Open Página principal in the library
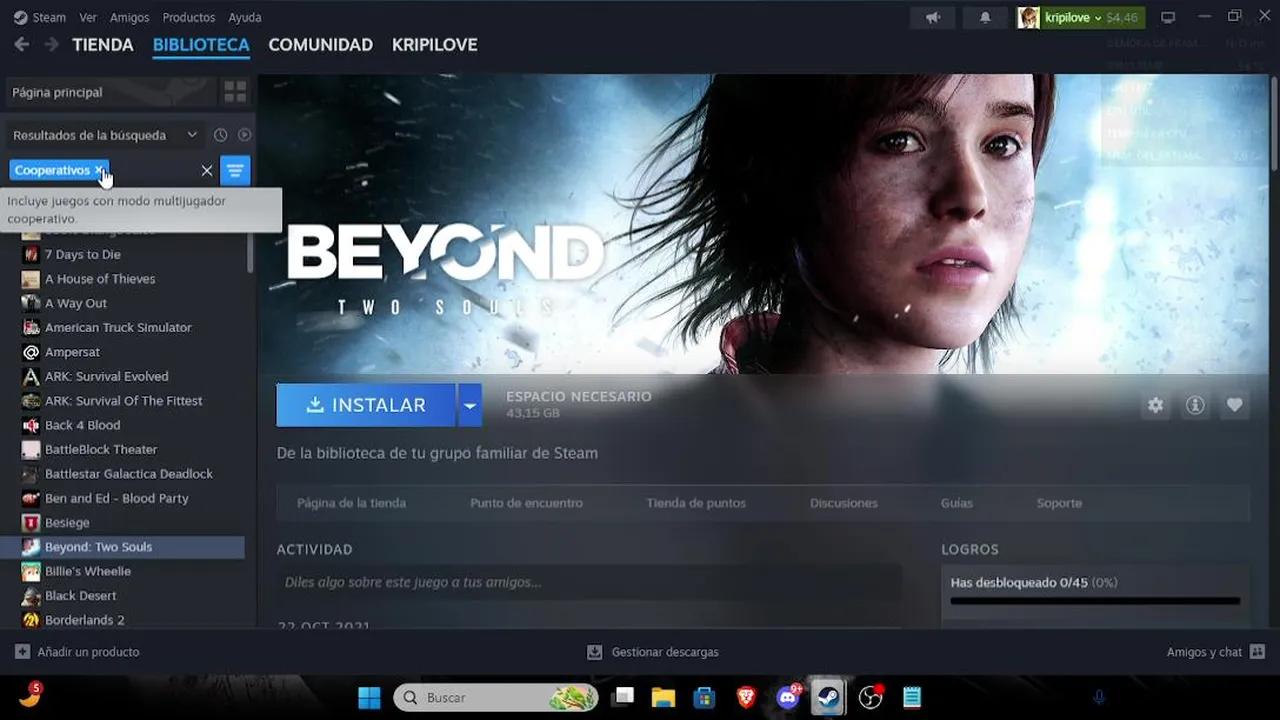Image resolution: width=1280 pixels, height=720 pixels. pyautogui.click(x=110, y=92)
